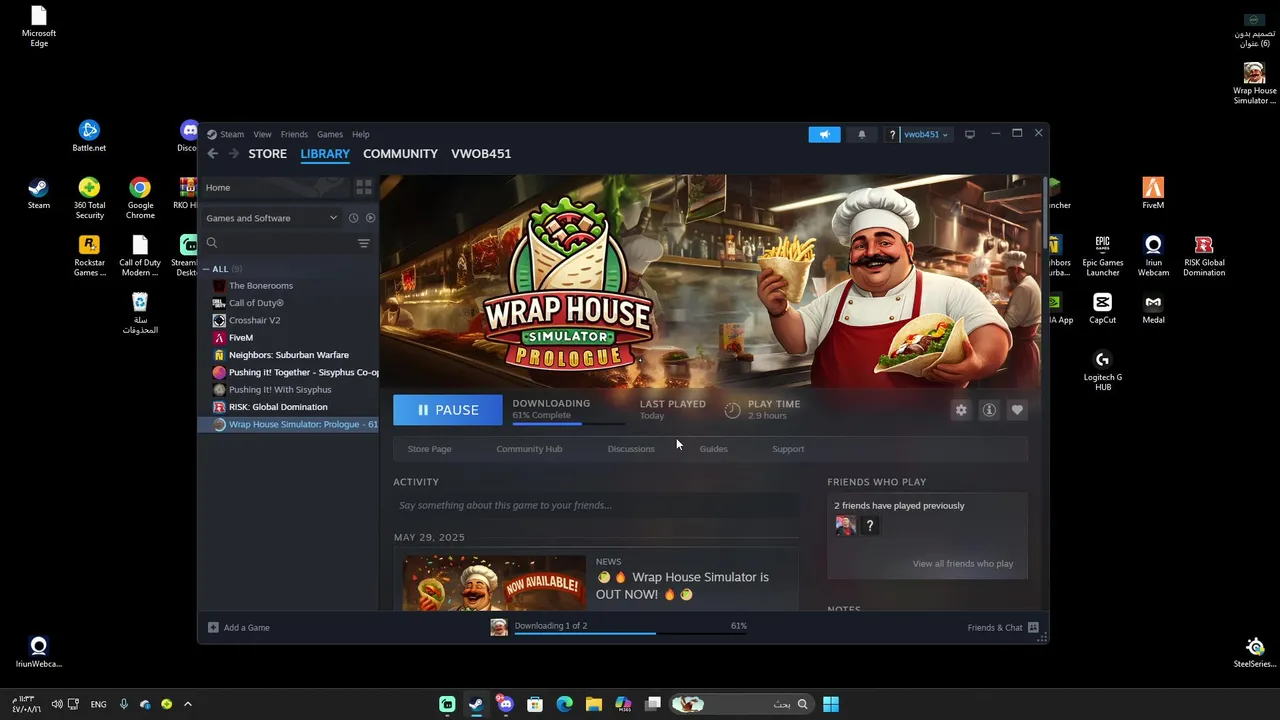This screenshot has width=1280, height=720.
Task: Open the RISK Global Domination desktop icon
Action: pyautogui.click(x=1204, y=256)
